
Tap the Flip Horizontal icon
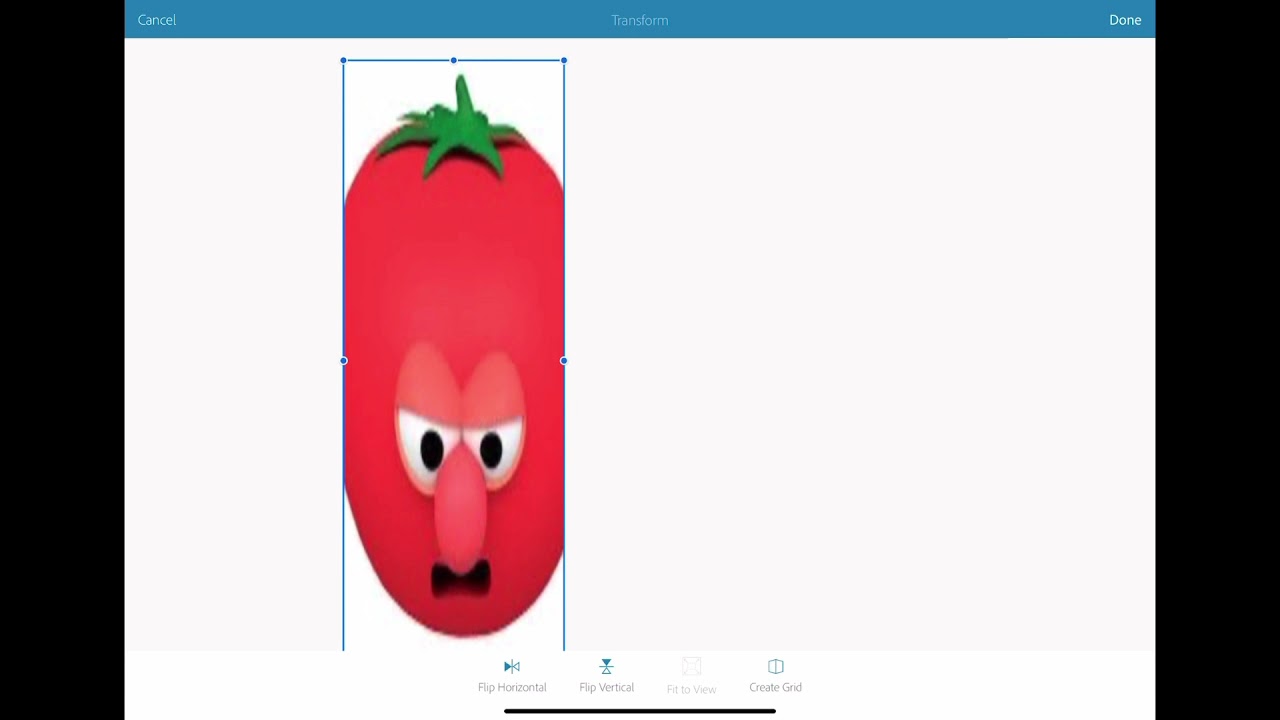point(512,667)
